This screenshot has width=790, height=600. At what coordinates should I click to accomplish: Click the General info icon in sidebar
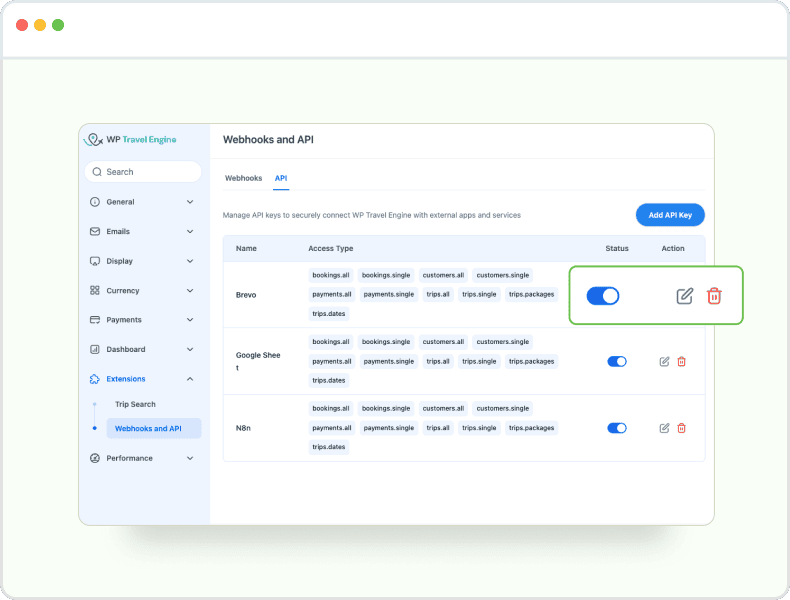point(95,202)
